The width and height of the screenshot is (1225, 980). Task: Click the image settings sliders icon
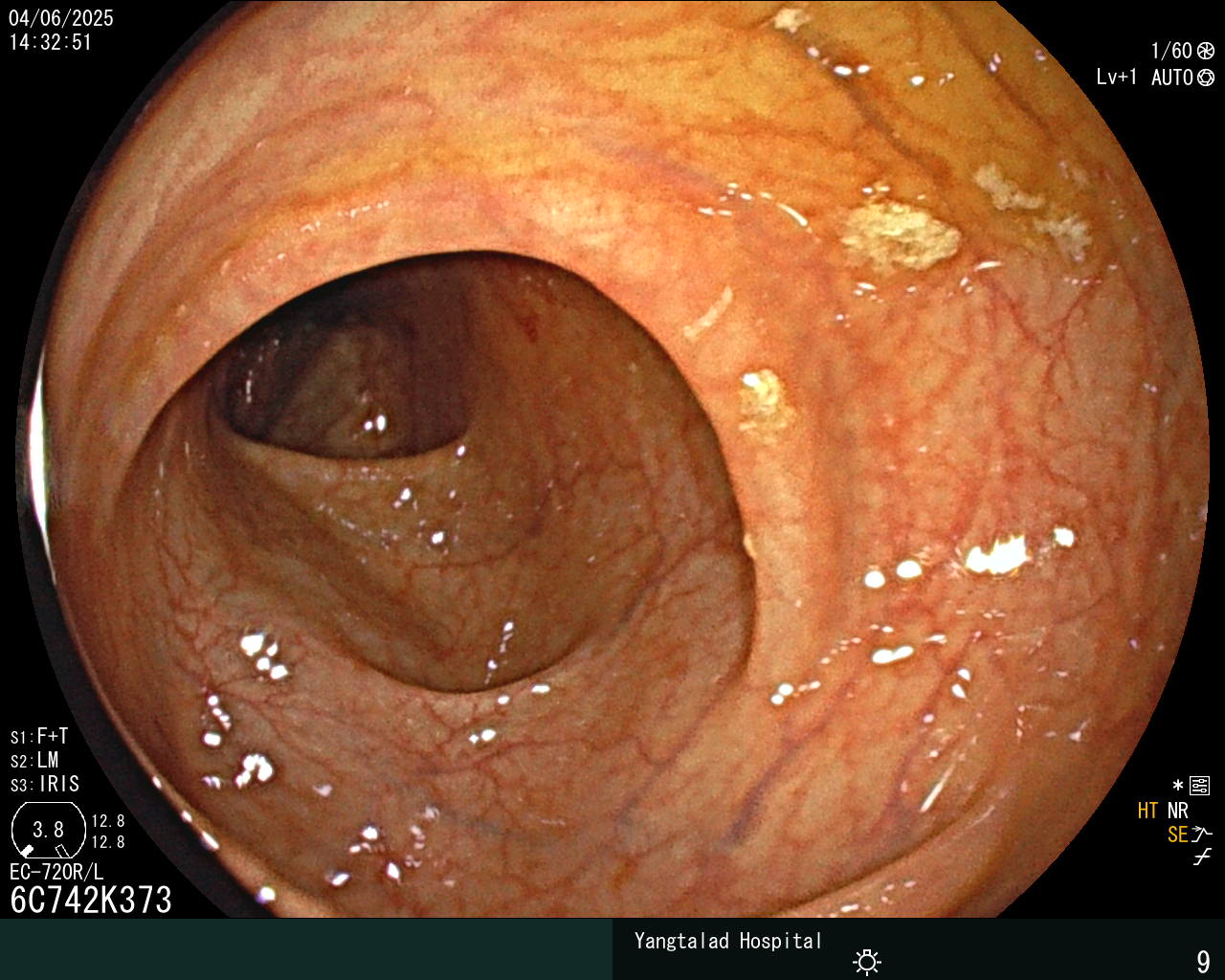(x=1199, y=787)
